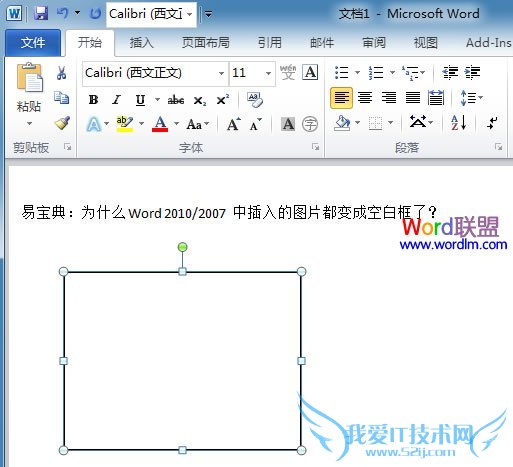Click the Distributed alignment icon

pos(436,98)
